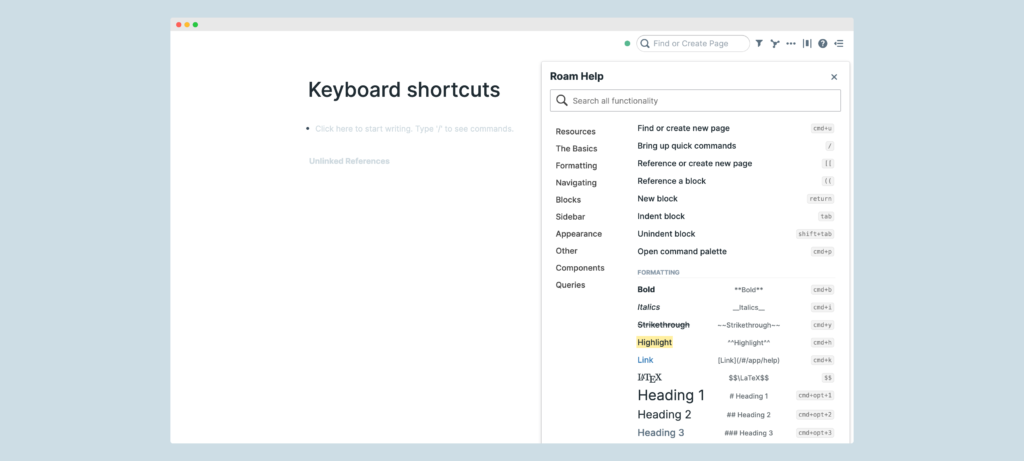Click the yellow window minimize dot

(187, 25)
